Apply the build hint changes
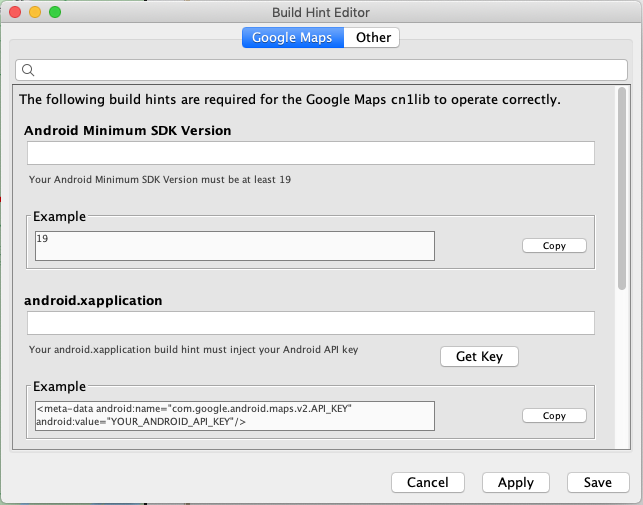643x505 pixels. (x=516, y=482)
